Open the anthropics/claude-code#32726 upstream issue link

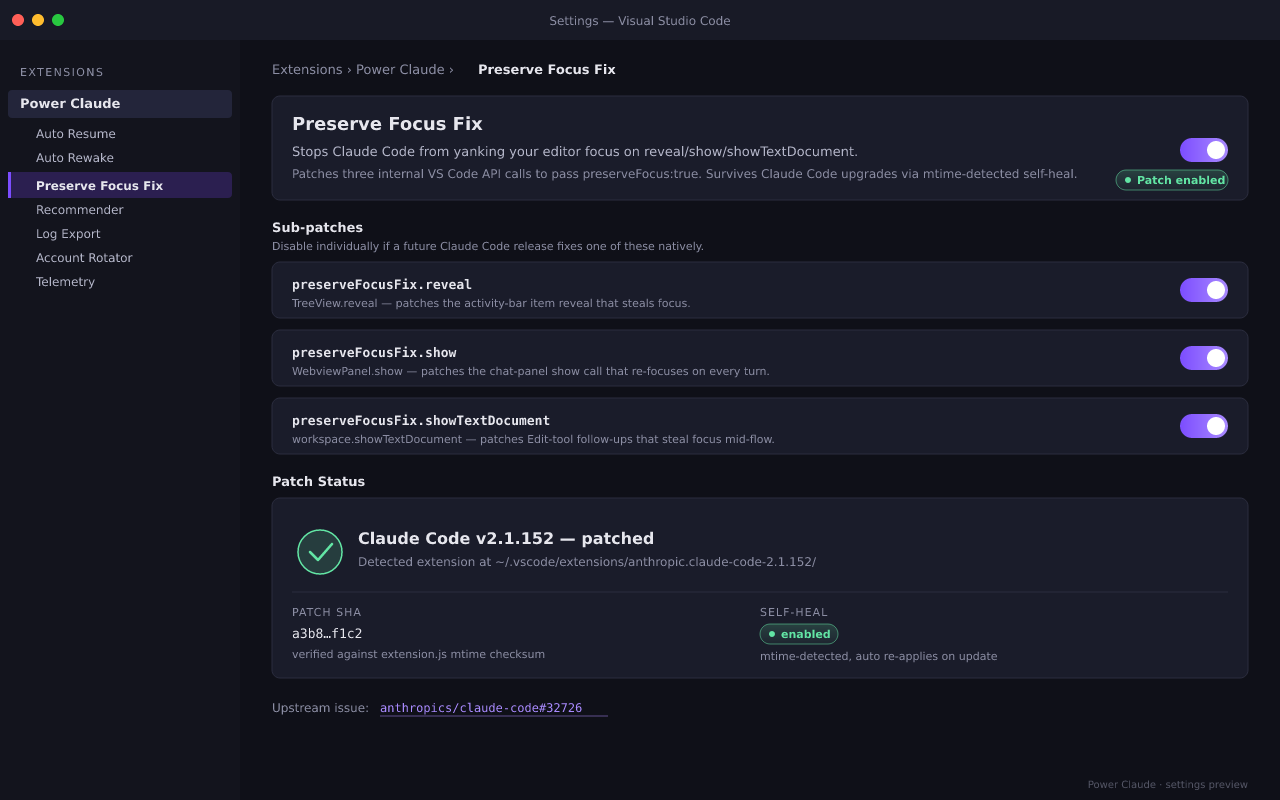coord(481,708)
